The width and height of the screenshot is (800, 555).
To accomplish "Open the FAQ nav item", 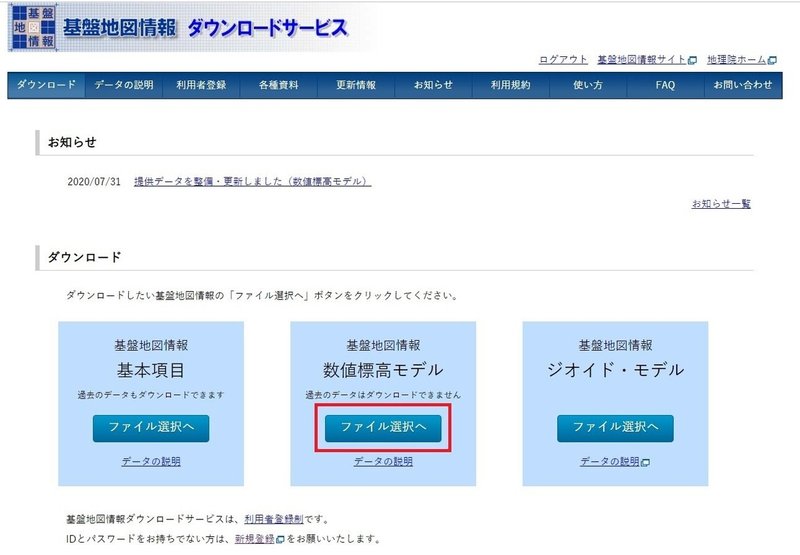I will click(665, 85).
